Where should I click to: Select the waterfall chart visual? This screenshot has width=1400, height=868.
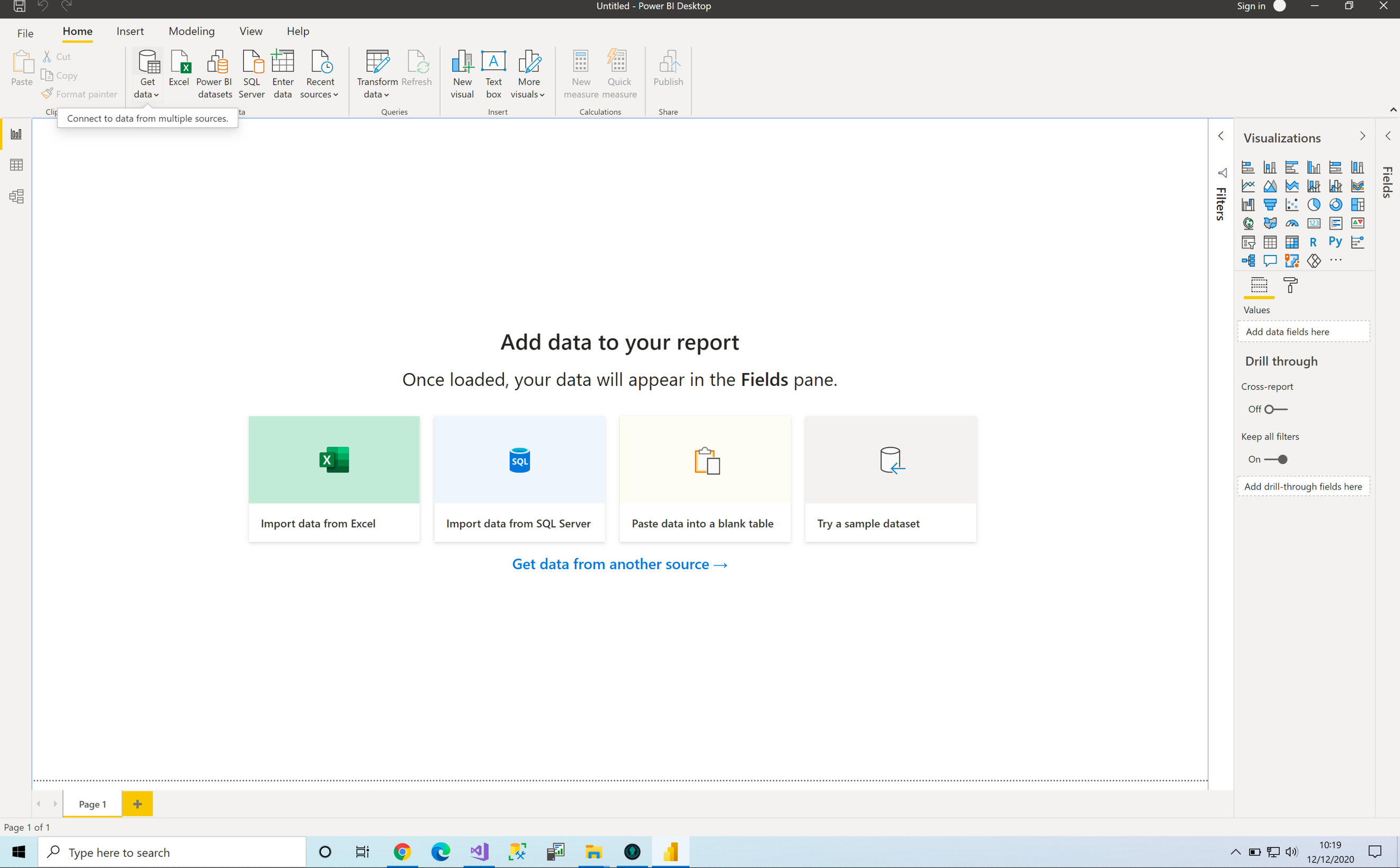coord(1248,205)
